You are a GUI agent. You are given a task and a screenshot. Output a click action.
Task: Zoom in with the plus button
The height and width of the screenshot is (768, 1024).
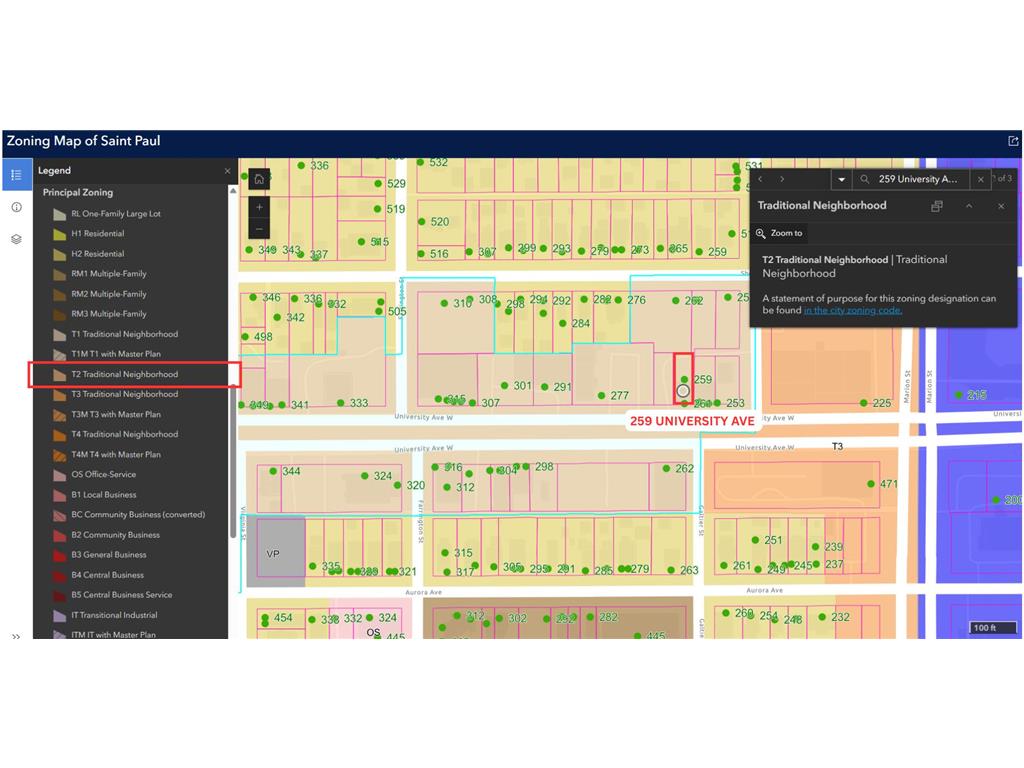[x=259, y=207]
